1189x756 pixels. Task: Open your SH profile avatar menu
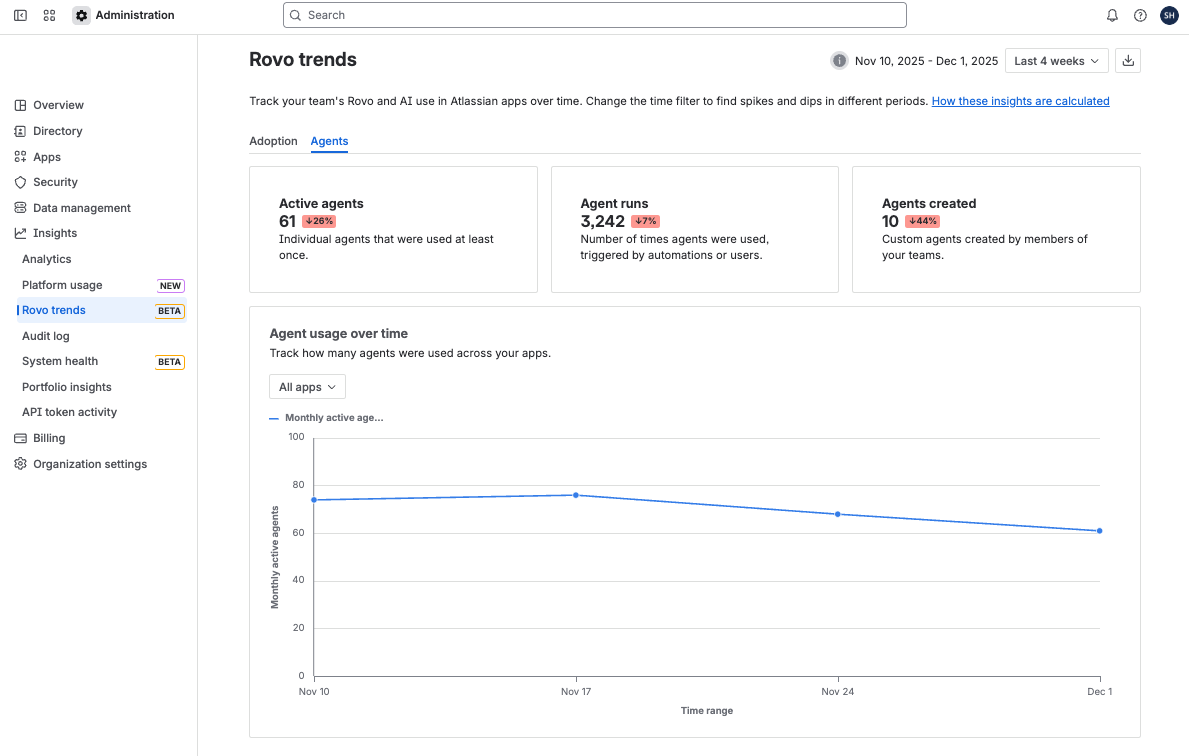click(1169, 15)
